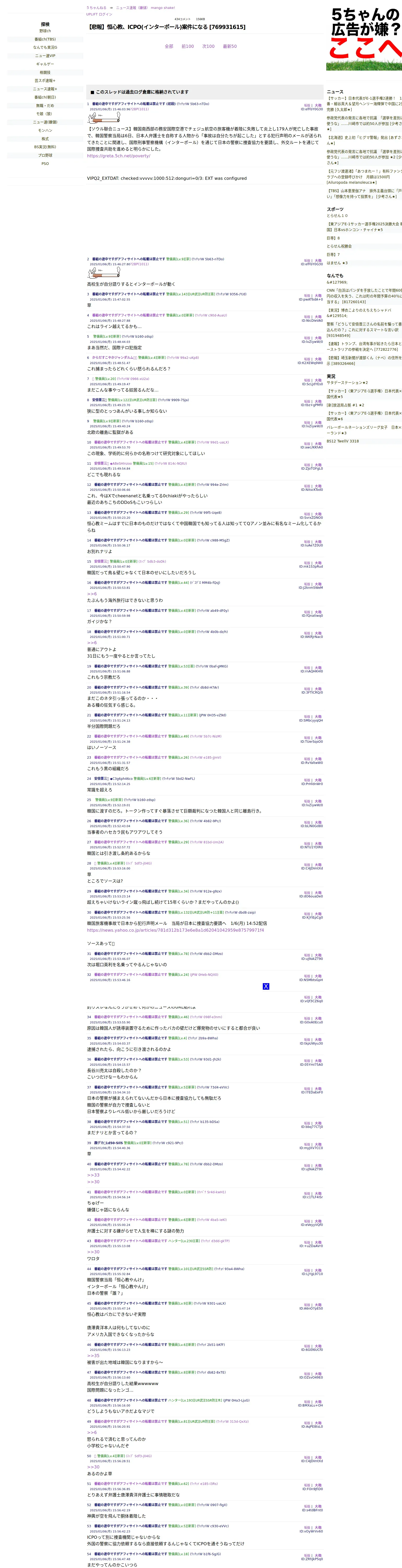Screen dimensions: 402x1568
Task: Open サタデーステーション★2 thread
Action: 347,383
